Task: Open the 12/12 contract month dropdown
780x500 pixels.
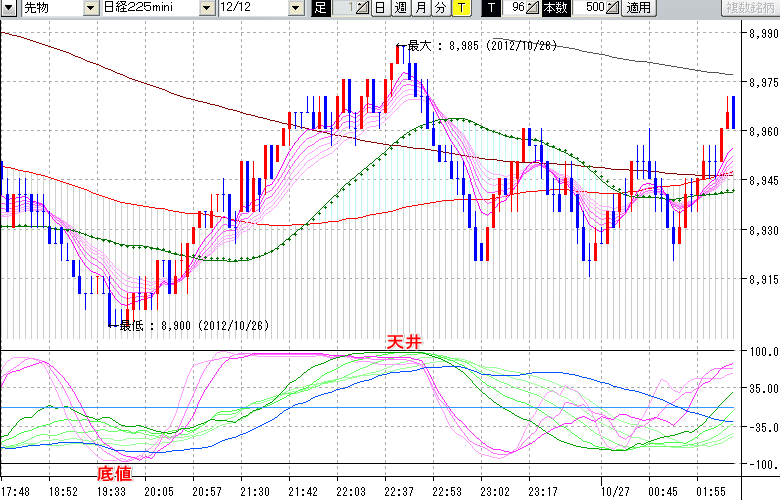Action: point(295,8)
